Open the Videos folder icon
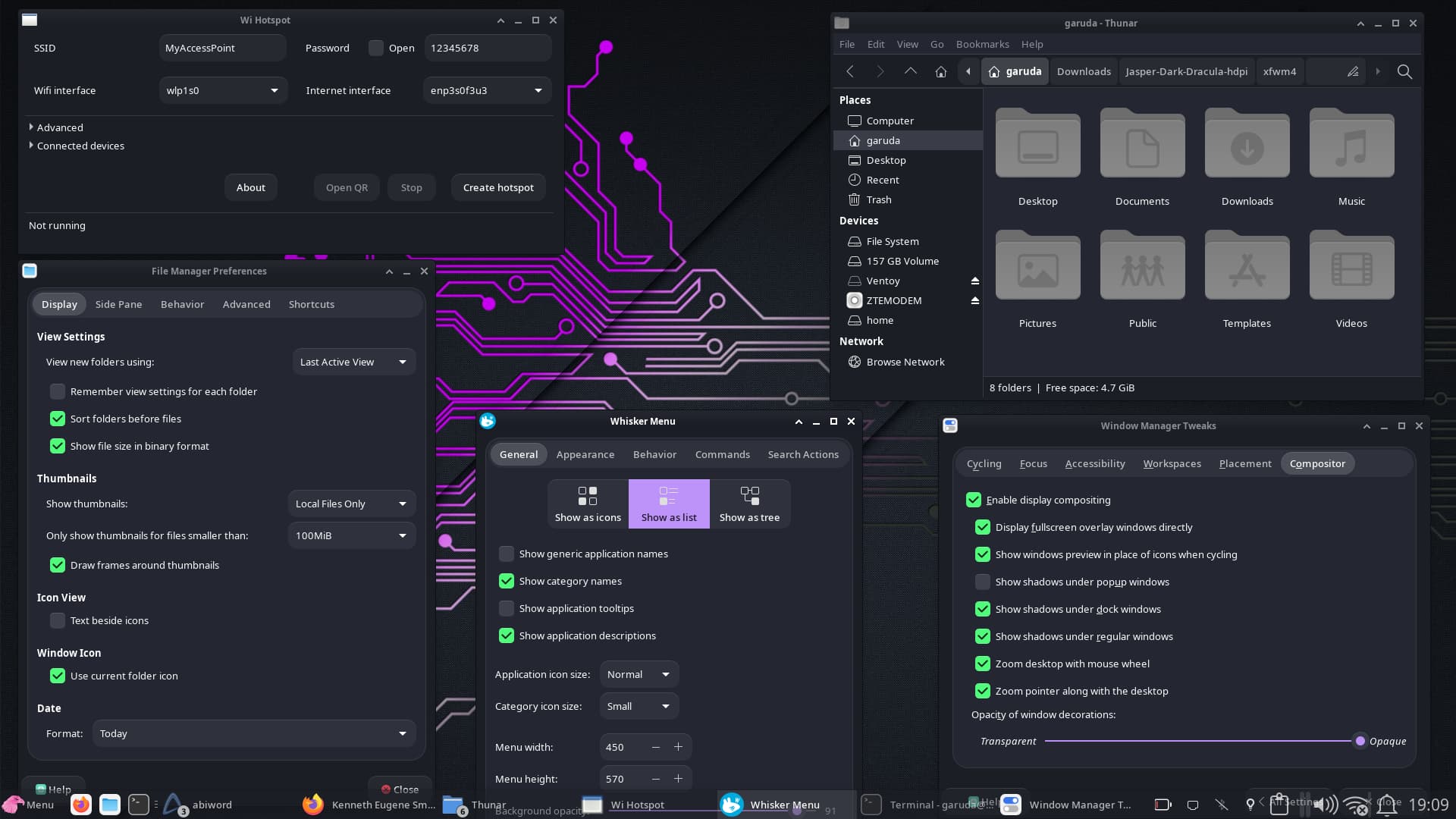1456x819 pixels. [x=1351, y=265]
